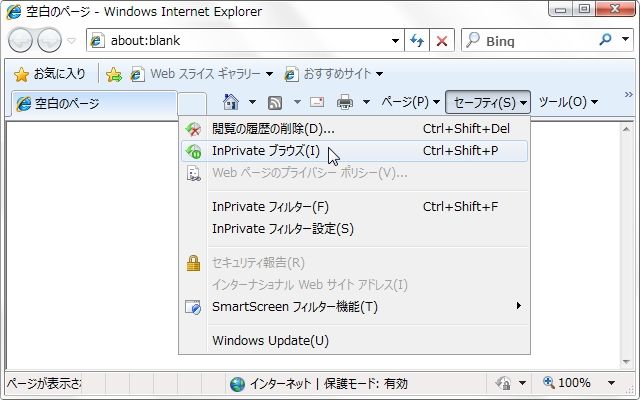Screen dimensions: 640x400
Task: Click the InPrivate browsing icon in menu
Action: tap(193, 151)
